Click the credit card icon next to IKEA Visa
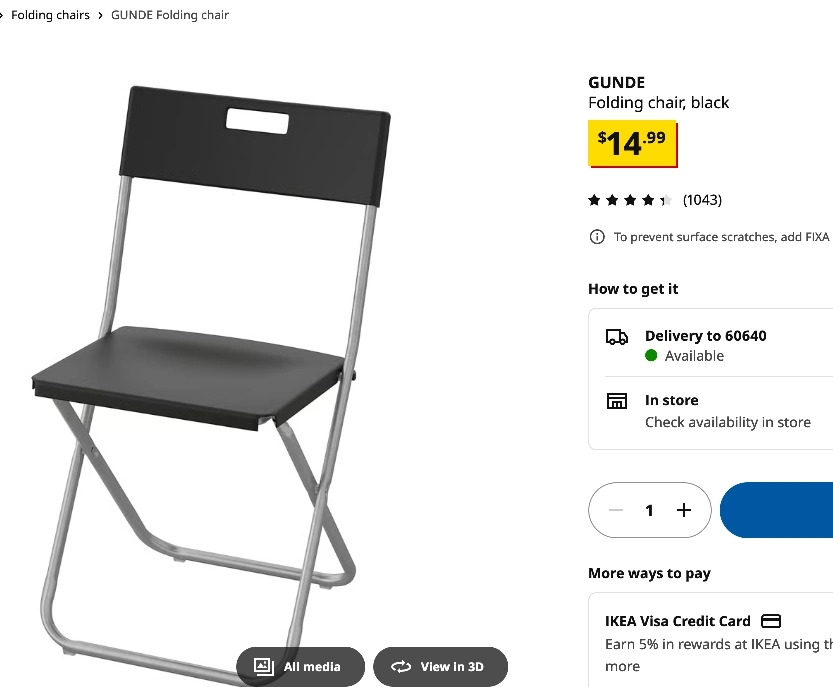 click(771, 621)
